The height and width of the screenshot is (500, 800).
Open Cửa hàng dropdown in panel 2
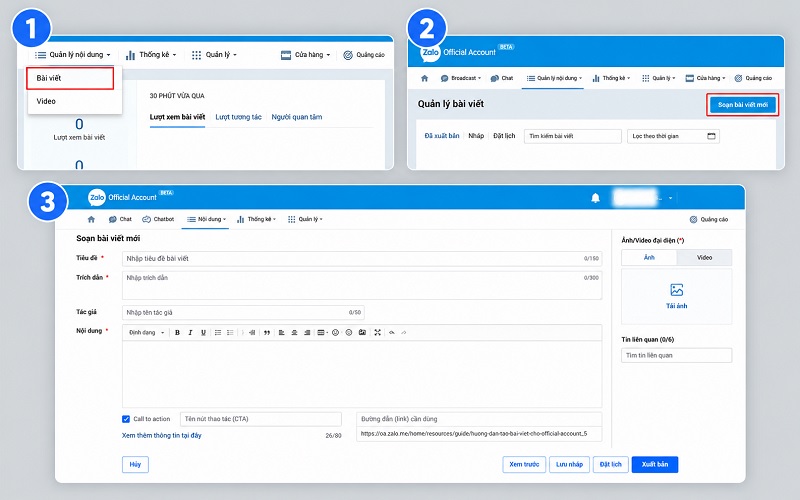tap(705, 78)
